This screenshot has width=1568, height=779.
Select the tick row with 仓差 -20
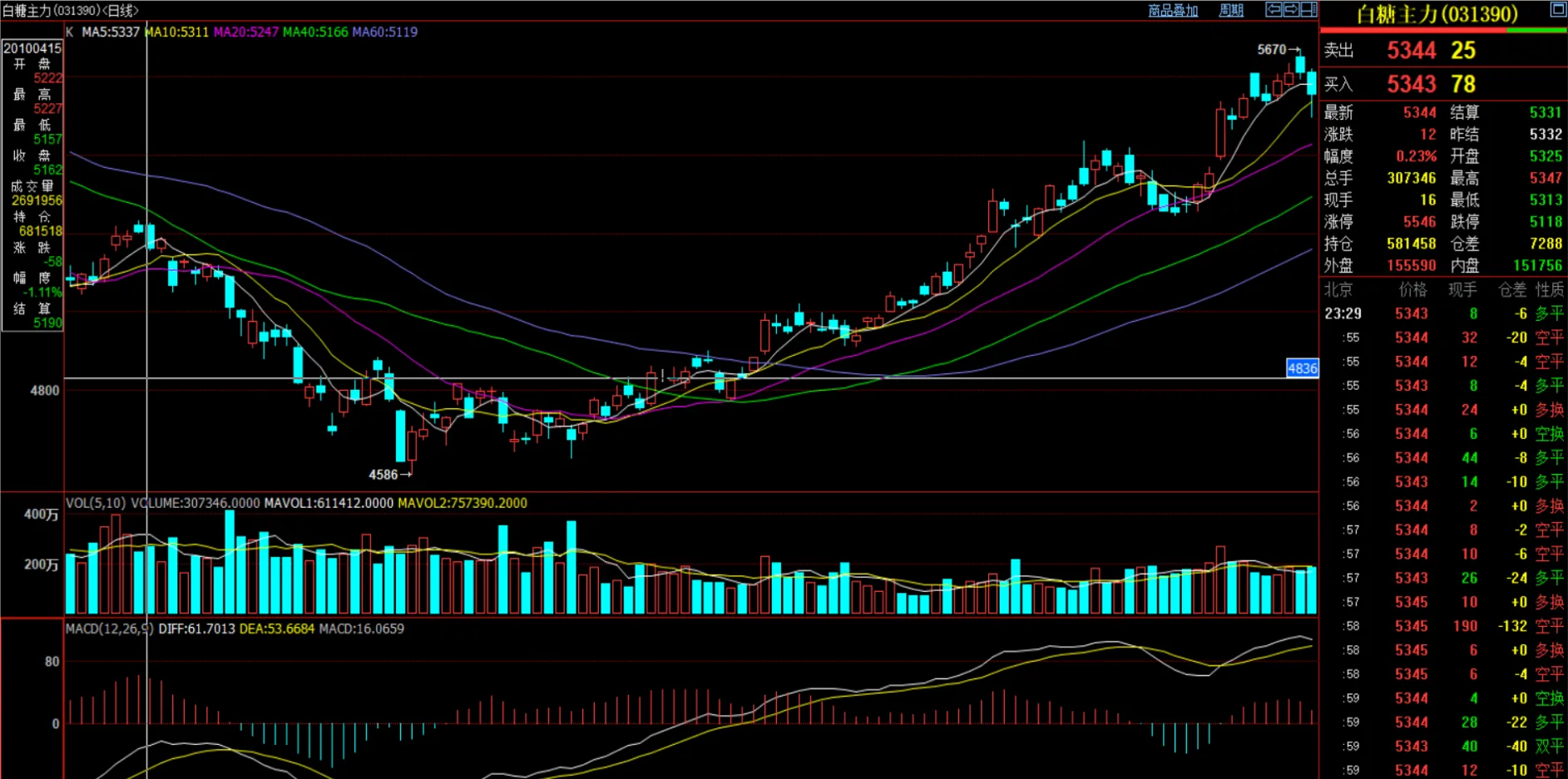coord(1444,338)
